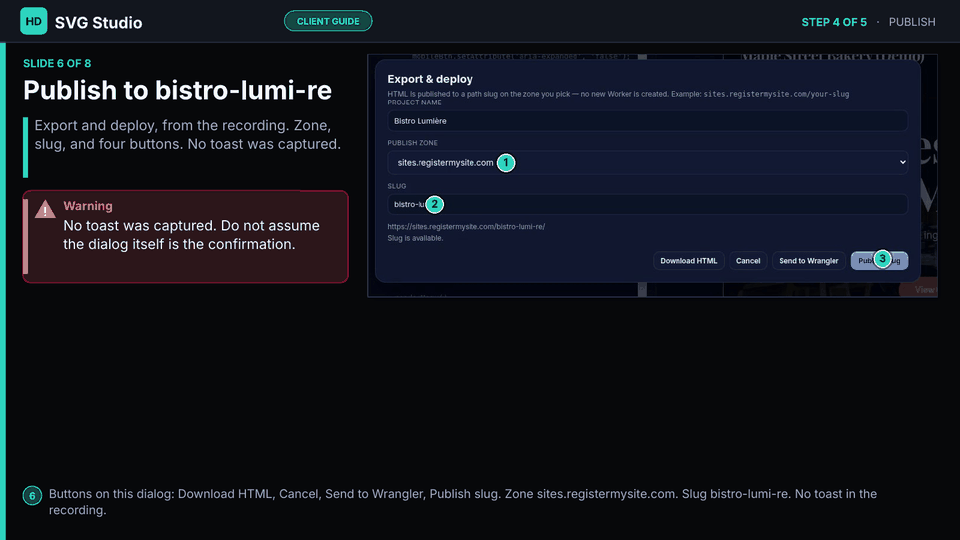Click the 'SLIDE 6 OF 8' label
Viewport: 960px width, 540px height.
(x=57, y=64)
